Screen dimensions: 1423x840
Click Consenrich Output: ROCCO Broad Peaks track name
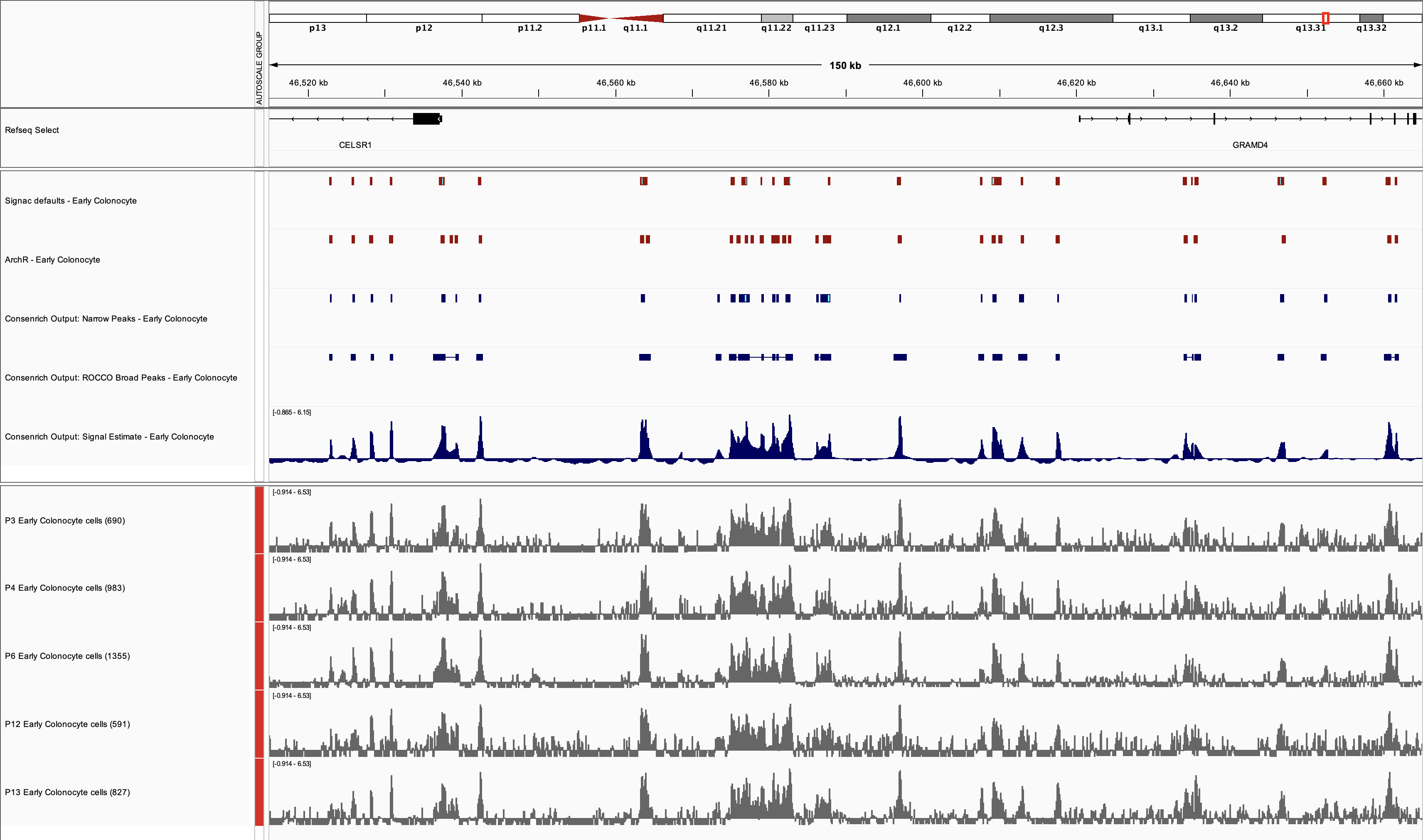point(121,378)
